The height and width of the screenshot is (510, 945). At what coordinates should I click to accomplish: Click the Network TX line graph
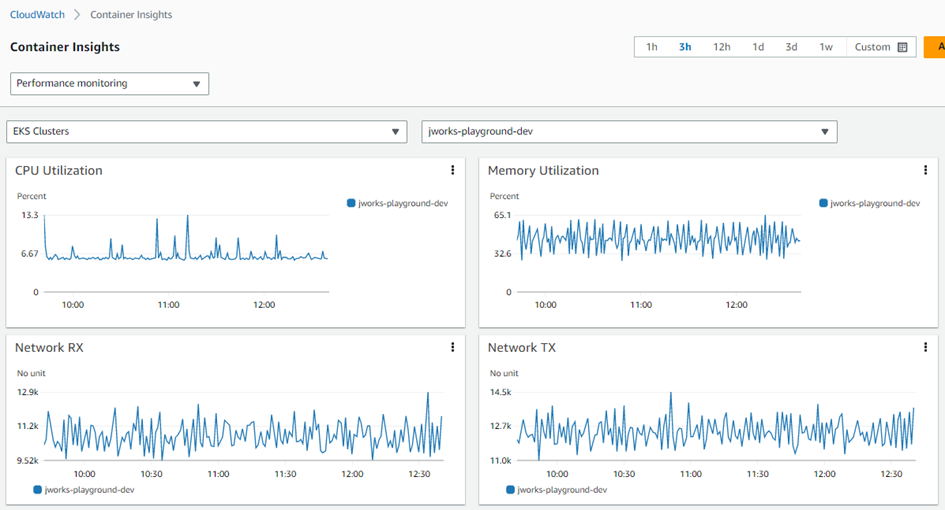715,426
